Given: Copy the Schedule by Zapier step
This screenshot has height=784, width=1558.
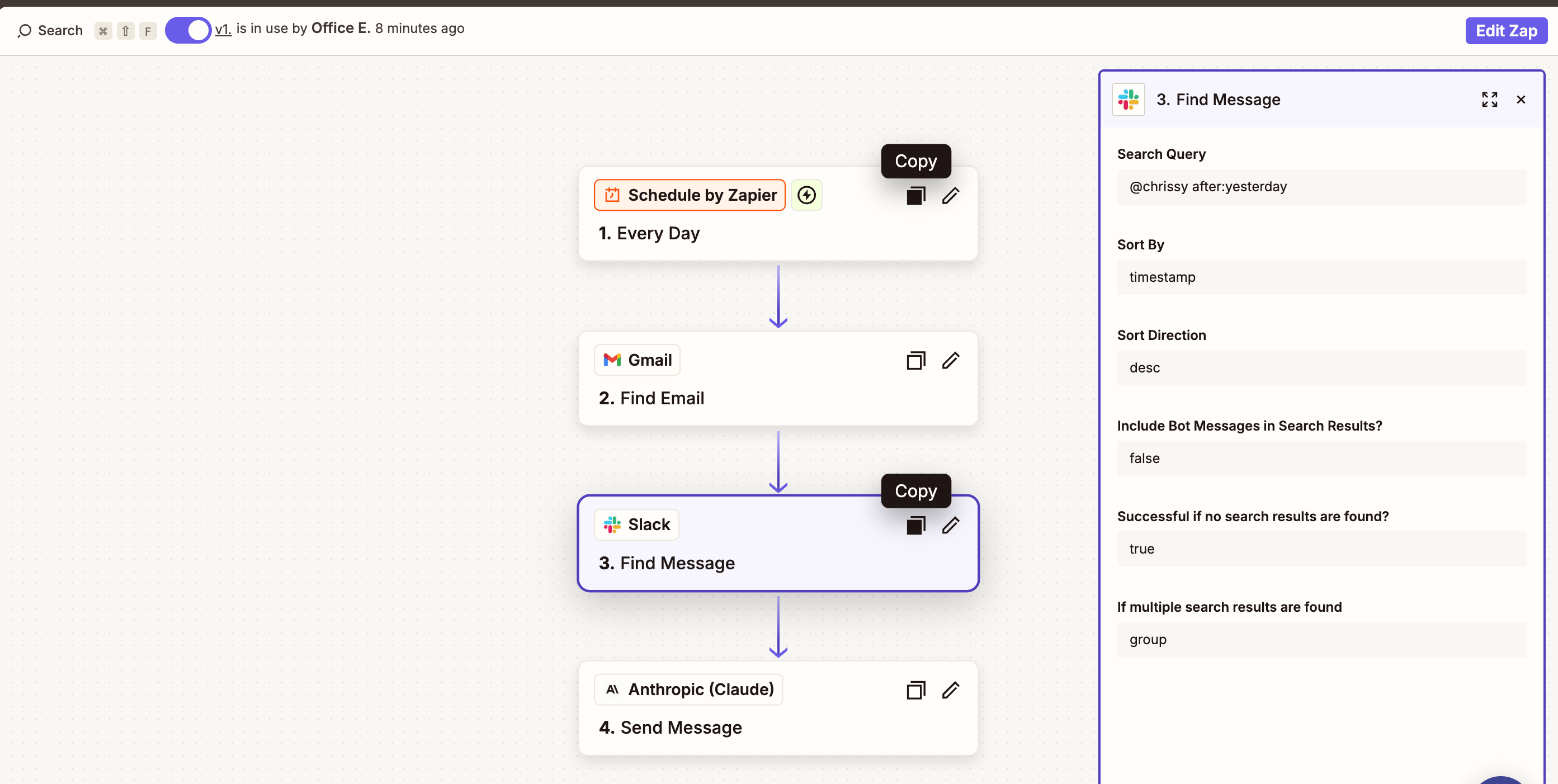Looking at the screenshot, I should (915, 195).
